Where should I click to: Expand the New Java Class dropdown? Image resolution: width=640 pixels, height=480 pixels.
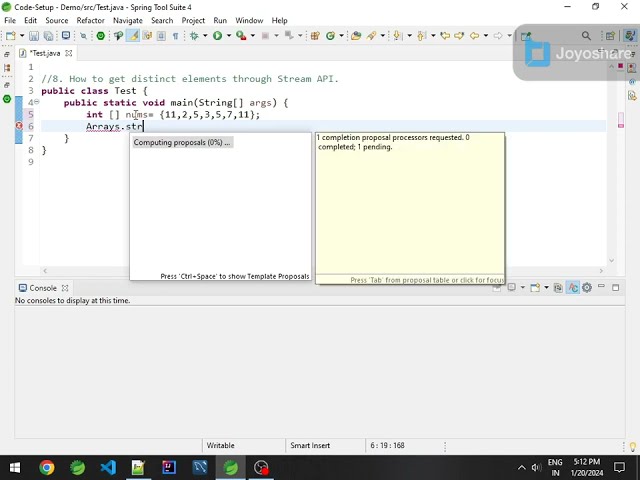click(342, 36)
